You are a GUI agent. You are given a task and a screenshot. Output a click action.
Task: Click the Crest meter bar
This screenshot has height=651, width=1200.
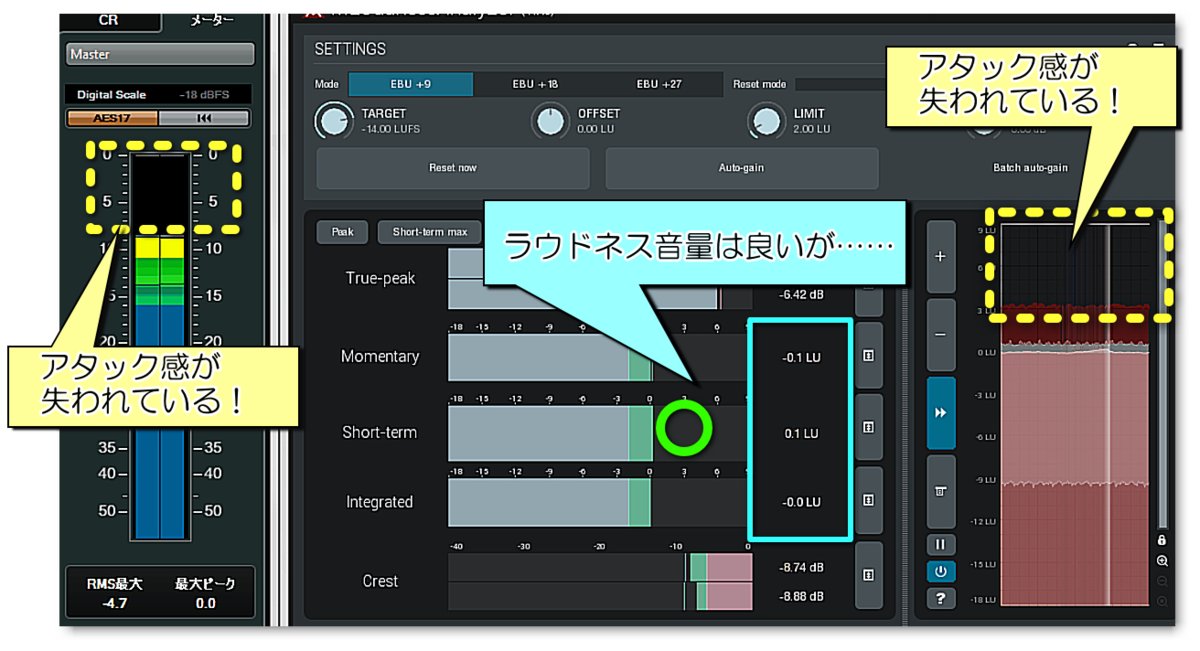click(x=598, y=582)
